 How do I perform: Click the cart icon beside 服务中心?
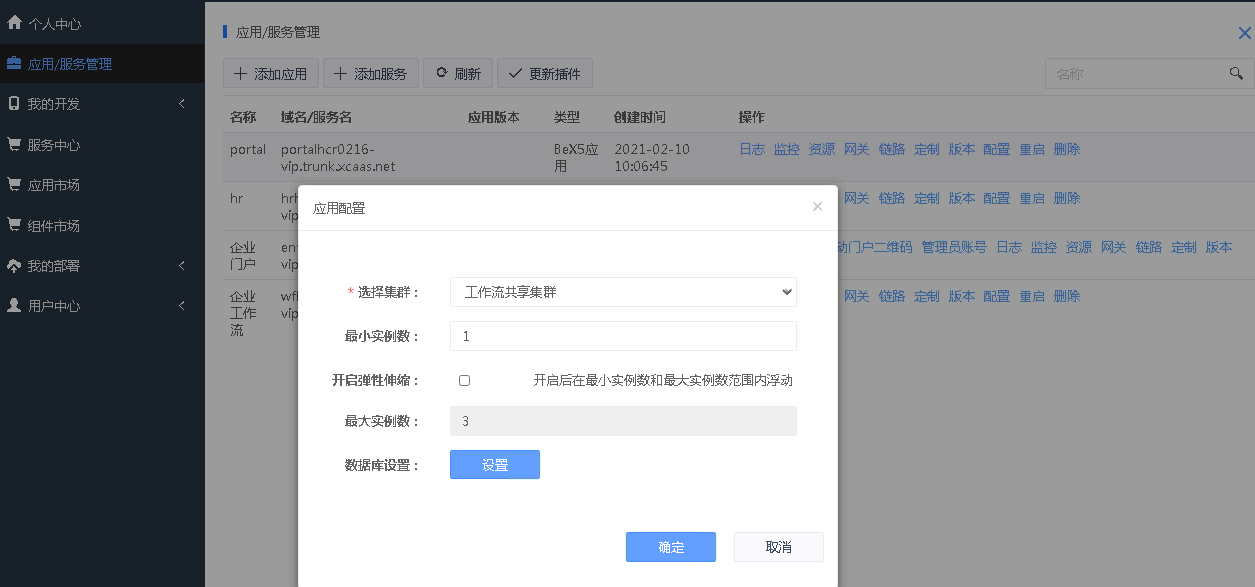[14, 144]
